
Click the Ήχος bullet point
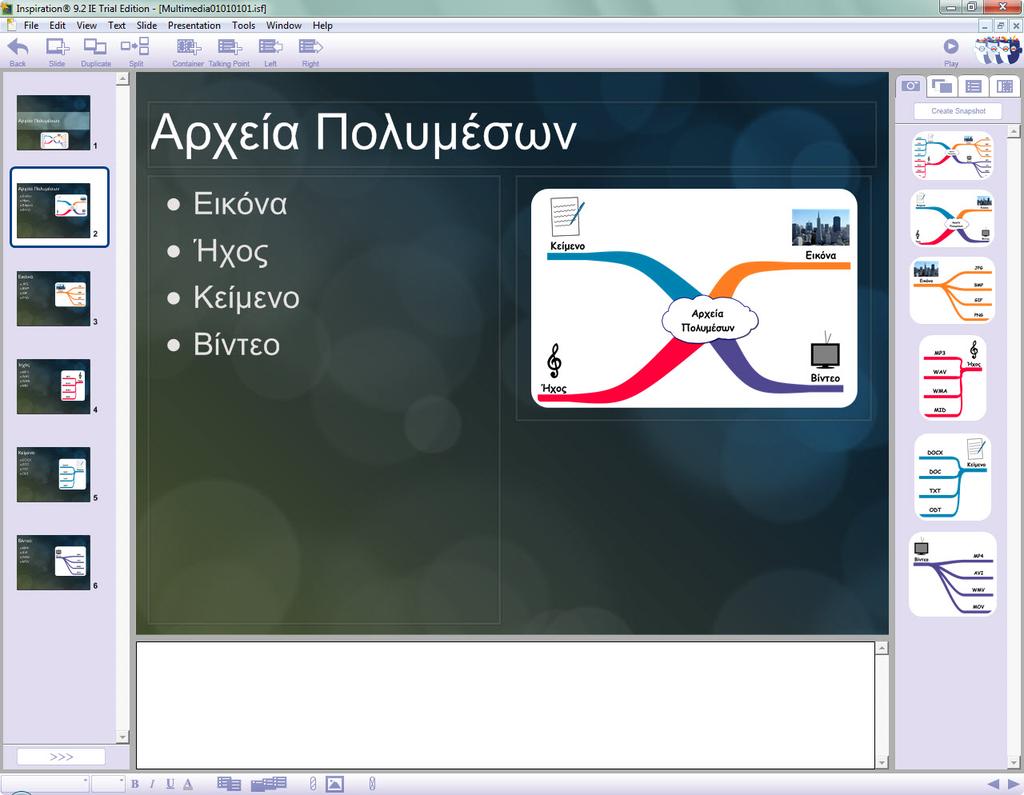tap(231, 252)
